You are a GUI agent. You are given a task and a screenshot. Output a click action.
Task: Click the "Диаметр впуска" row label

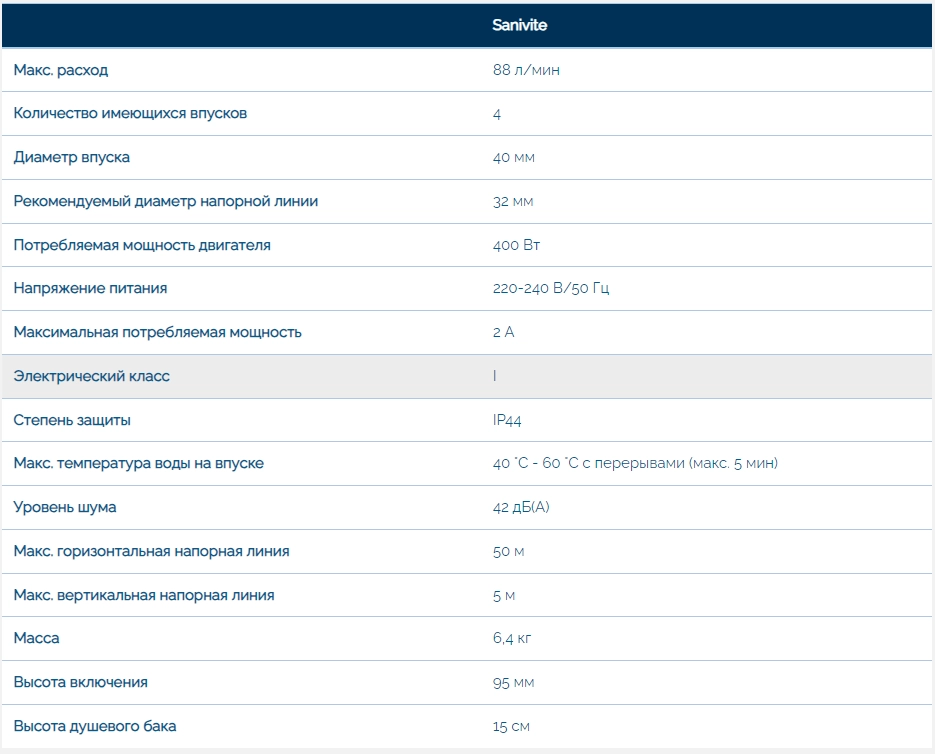coord(71,157)
